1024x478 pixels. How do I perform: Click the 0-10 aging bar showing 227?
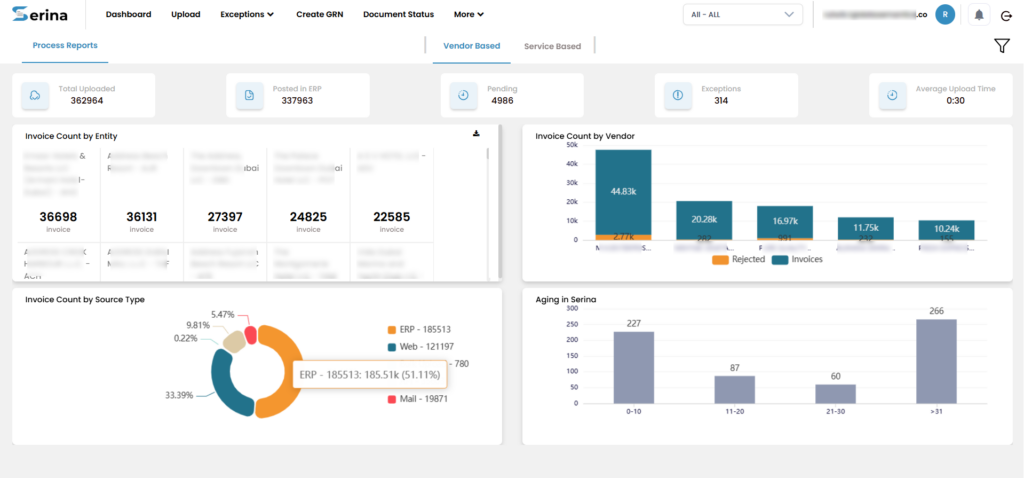(x=633, y=367)
